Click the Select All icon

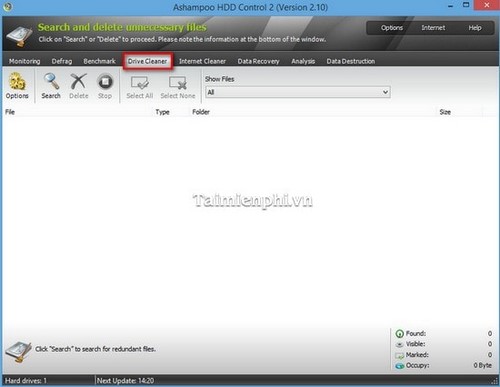pyautogui.click(x=140, y=83)
